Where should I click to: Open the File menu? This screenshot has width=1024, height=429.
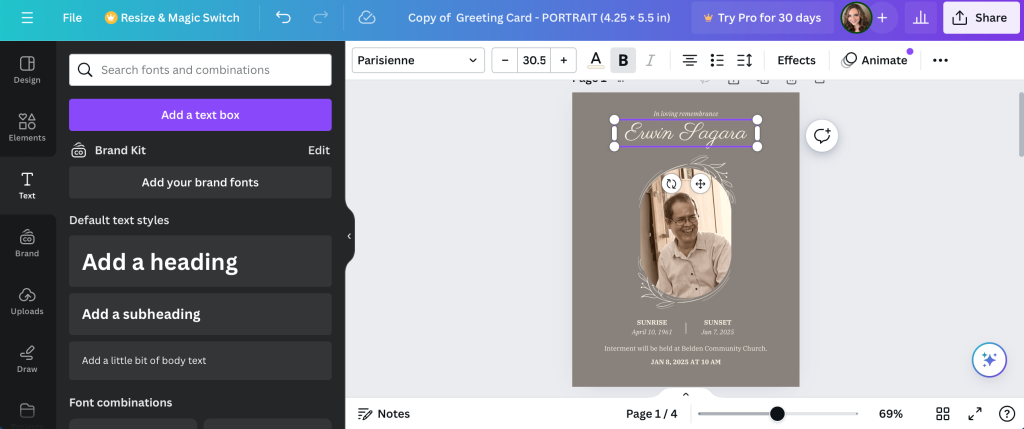[72, 18]
